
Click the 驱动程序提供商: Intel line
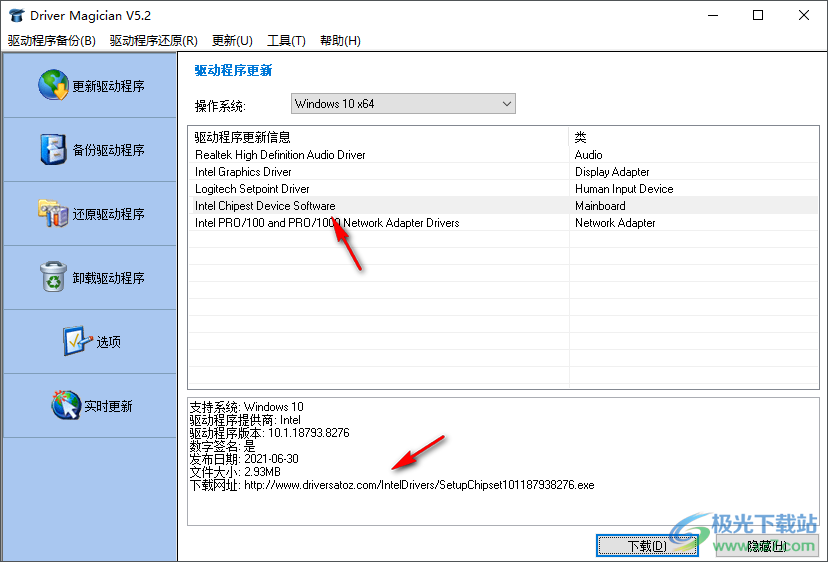(245, 420)
